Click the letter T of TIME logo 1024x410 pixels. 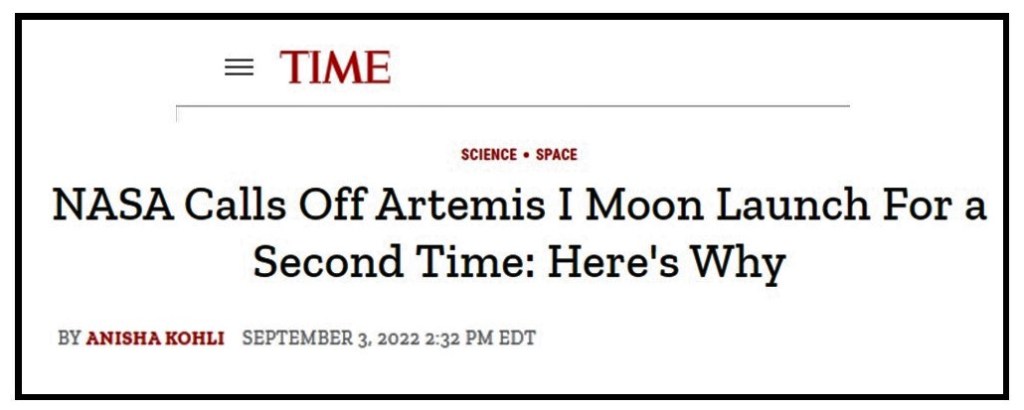296,67
